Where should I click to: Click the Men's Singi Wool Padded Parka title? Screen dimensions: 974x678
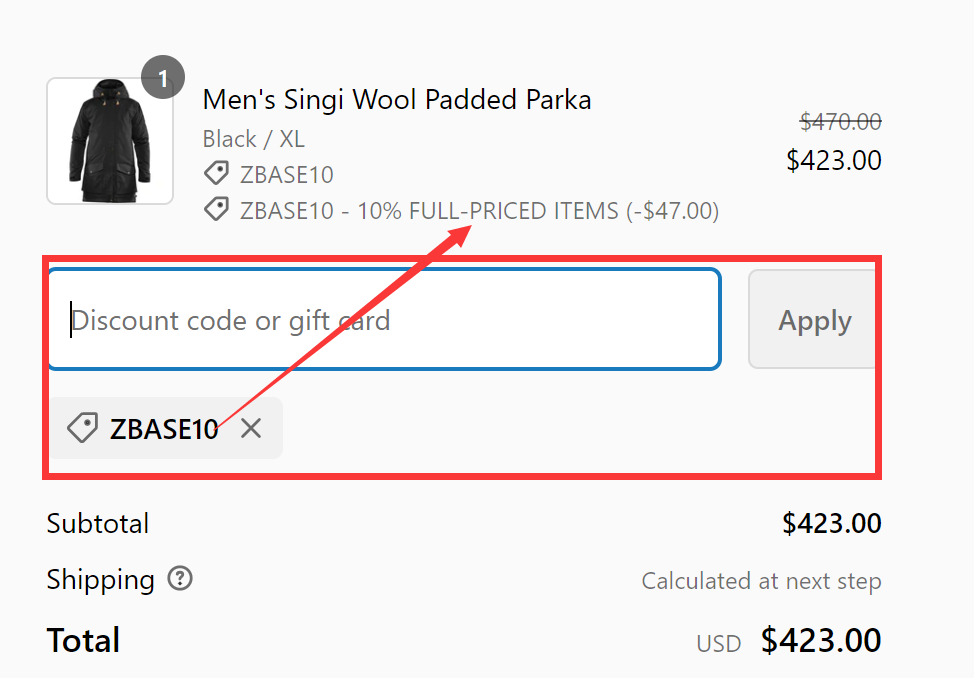click(x=396, y=99)
